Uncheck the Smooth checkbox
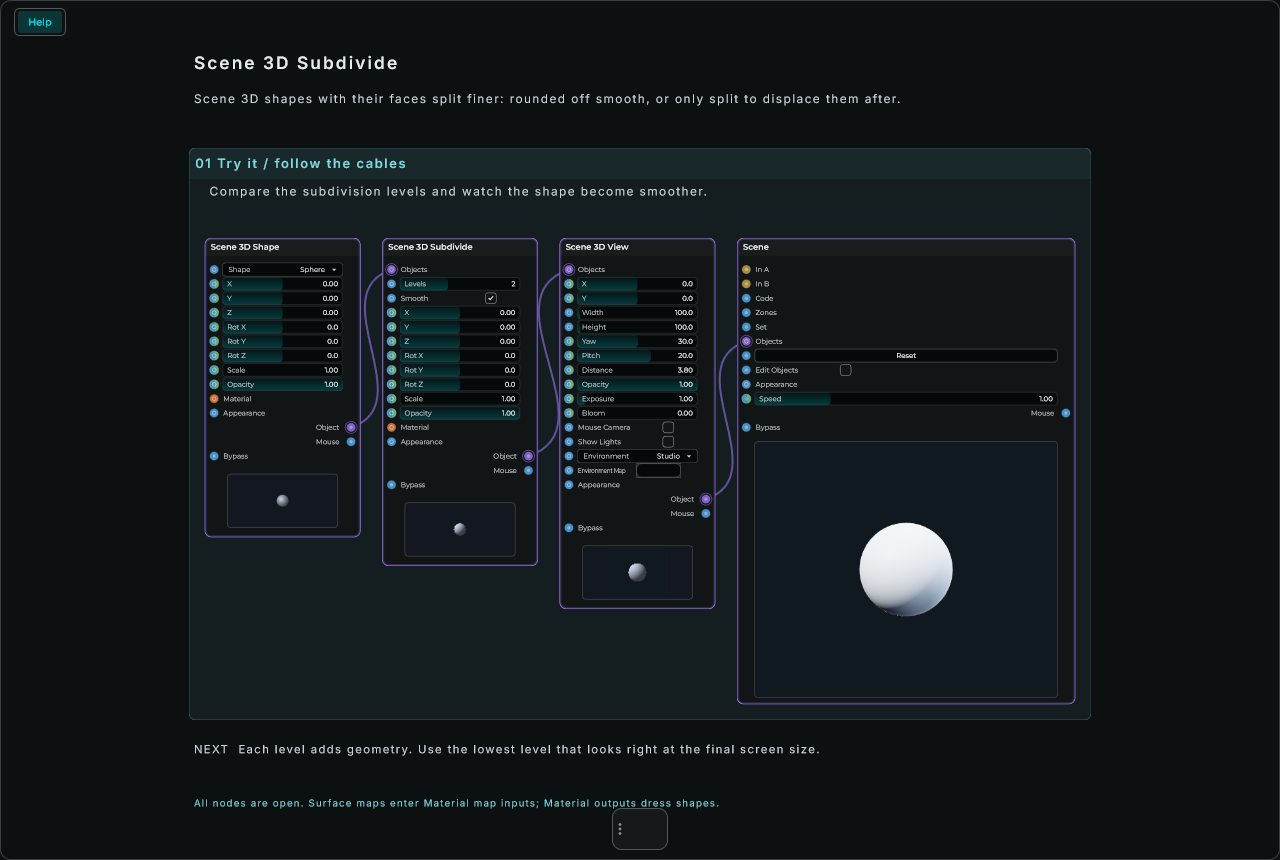This screenshot has width=1280, height=860. (x=491, y=298)
